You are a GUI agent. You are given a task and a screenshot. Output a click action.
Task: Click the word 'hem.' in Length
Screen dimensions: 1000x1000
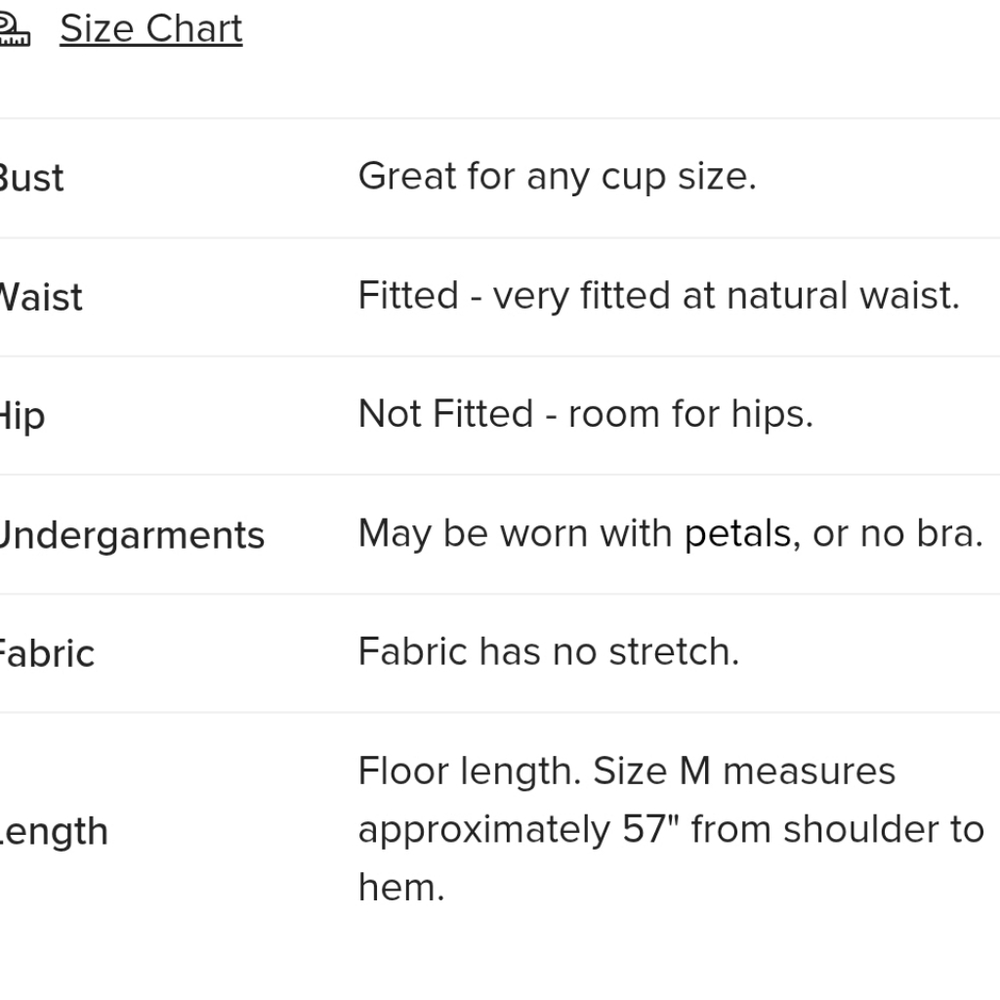click(x=401, y=888)
